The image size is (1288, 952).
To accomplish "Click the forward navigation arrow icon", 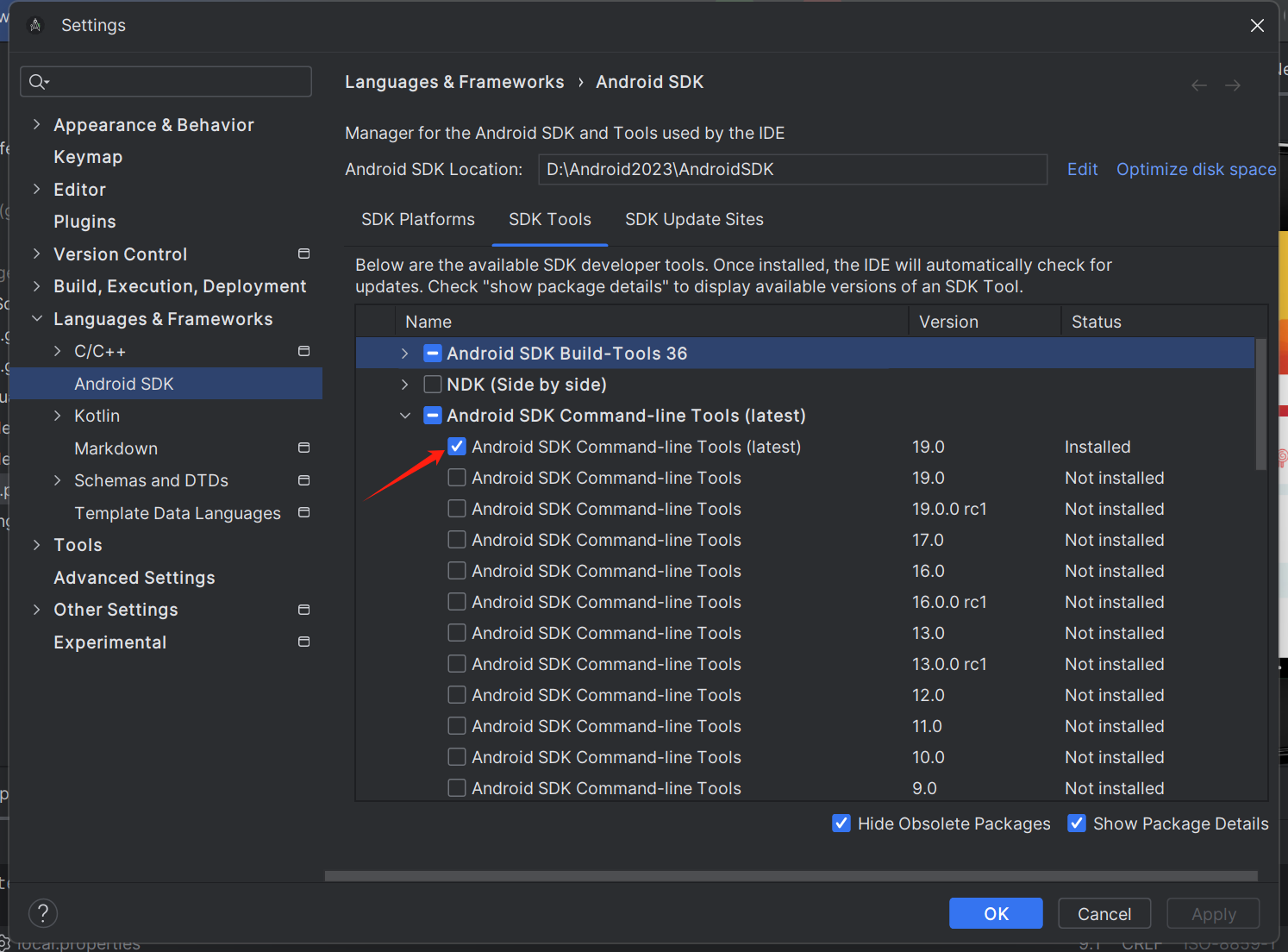I will click(1233, 85).
